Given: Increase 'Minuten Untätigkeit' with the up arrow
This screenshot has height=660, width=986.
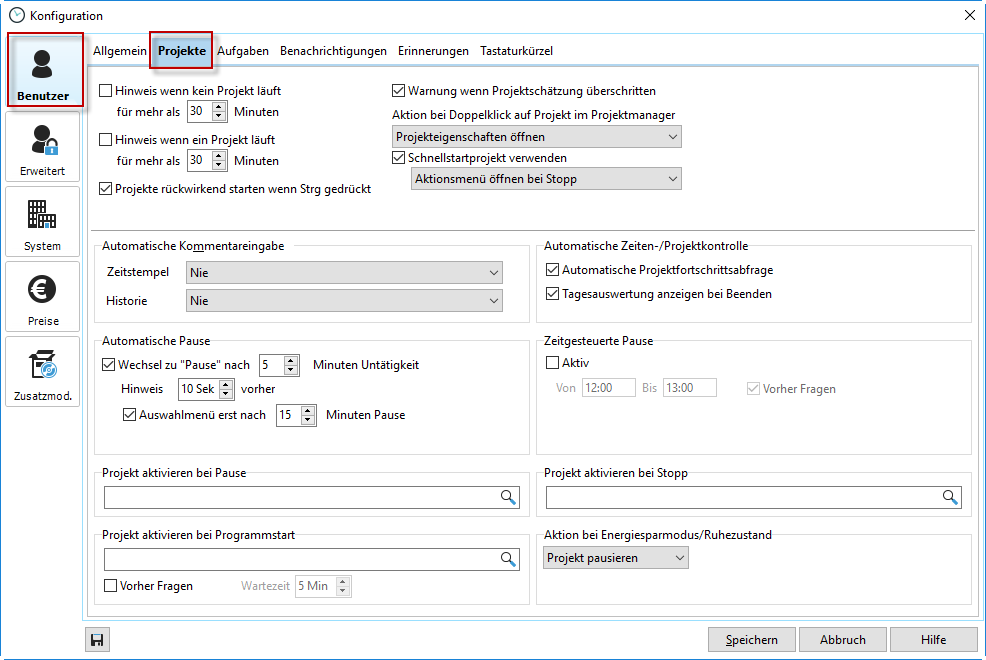Looking at the screenshot, I should point(291,360).
